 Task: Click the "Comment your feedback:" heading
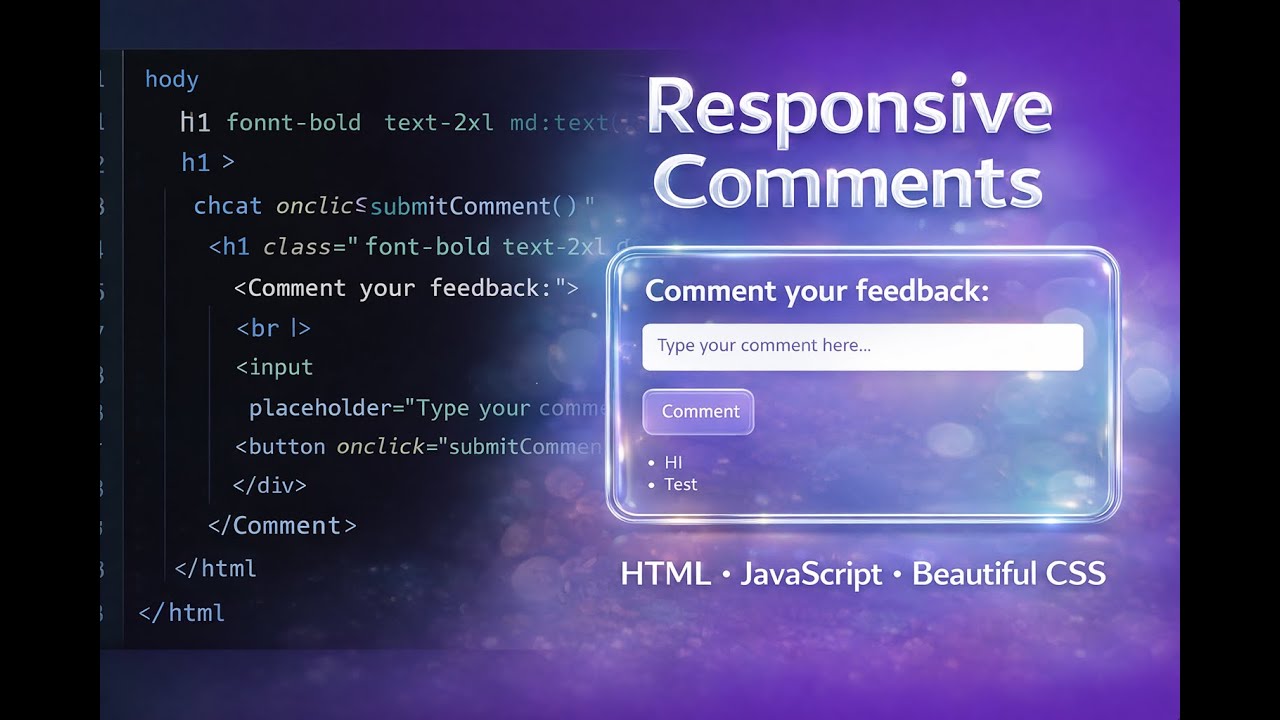click(817, 292)
